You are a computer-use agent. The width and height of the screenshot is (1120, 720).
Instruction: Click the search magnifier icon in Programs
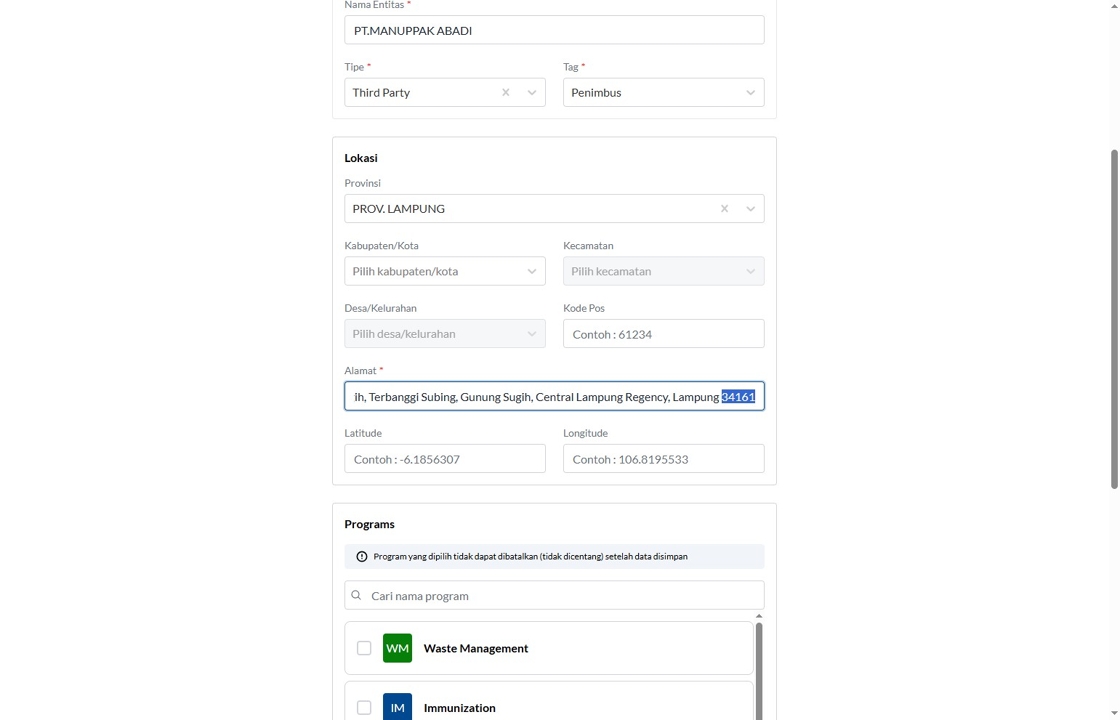(x=356, y=596)
